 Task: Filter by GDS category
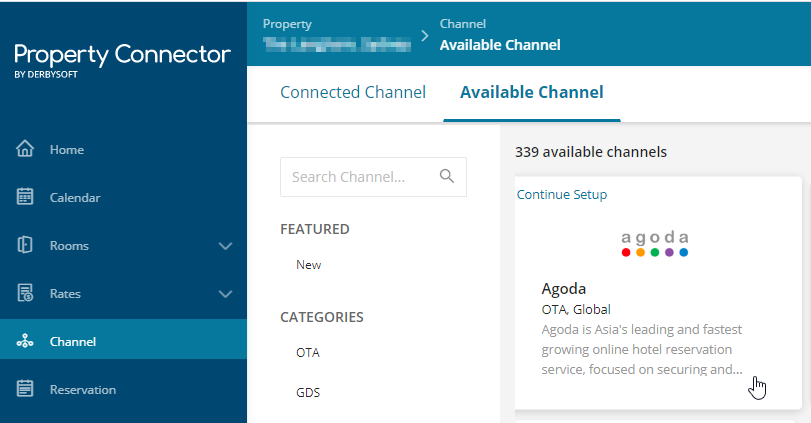[308, 392]
